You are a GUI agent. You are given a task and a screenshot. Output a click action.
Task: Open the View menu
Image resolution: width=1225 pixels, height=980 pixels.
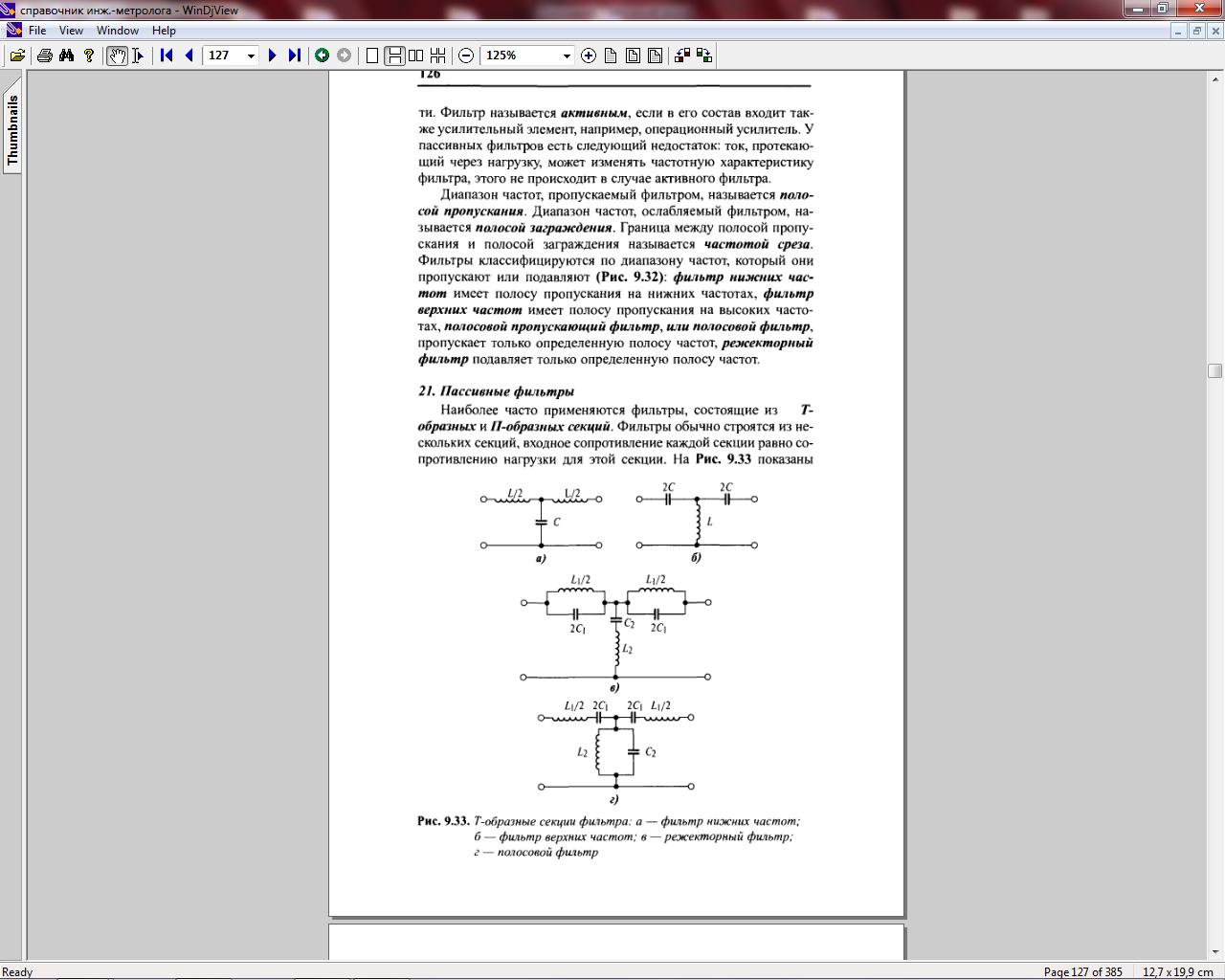pyautogui.click(x=72, y=31)
